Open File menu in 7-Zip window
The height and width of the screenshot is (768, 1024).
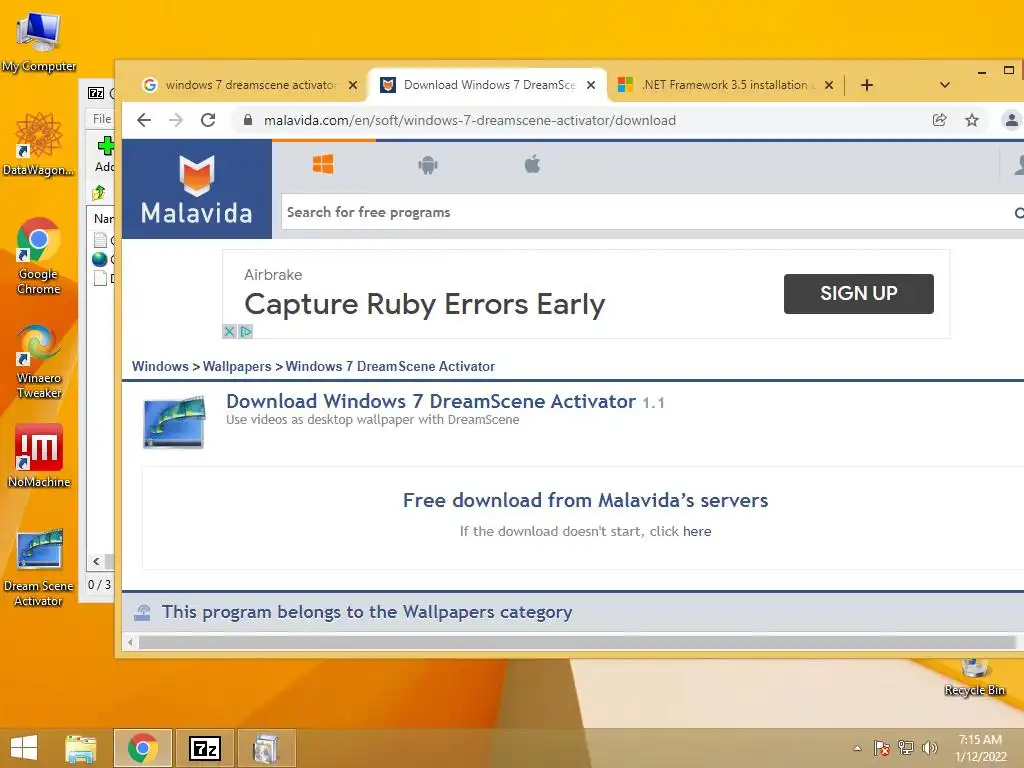coord(101,119)
